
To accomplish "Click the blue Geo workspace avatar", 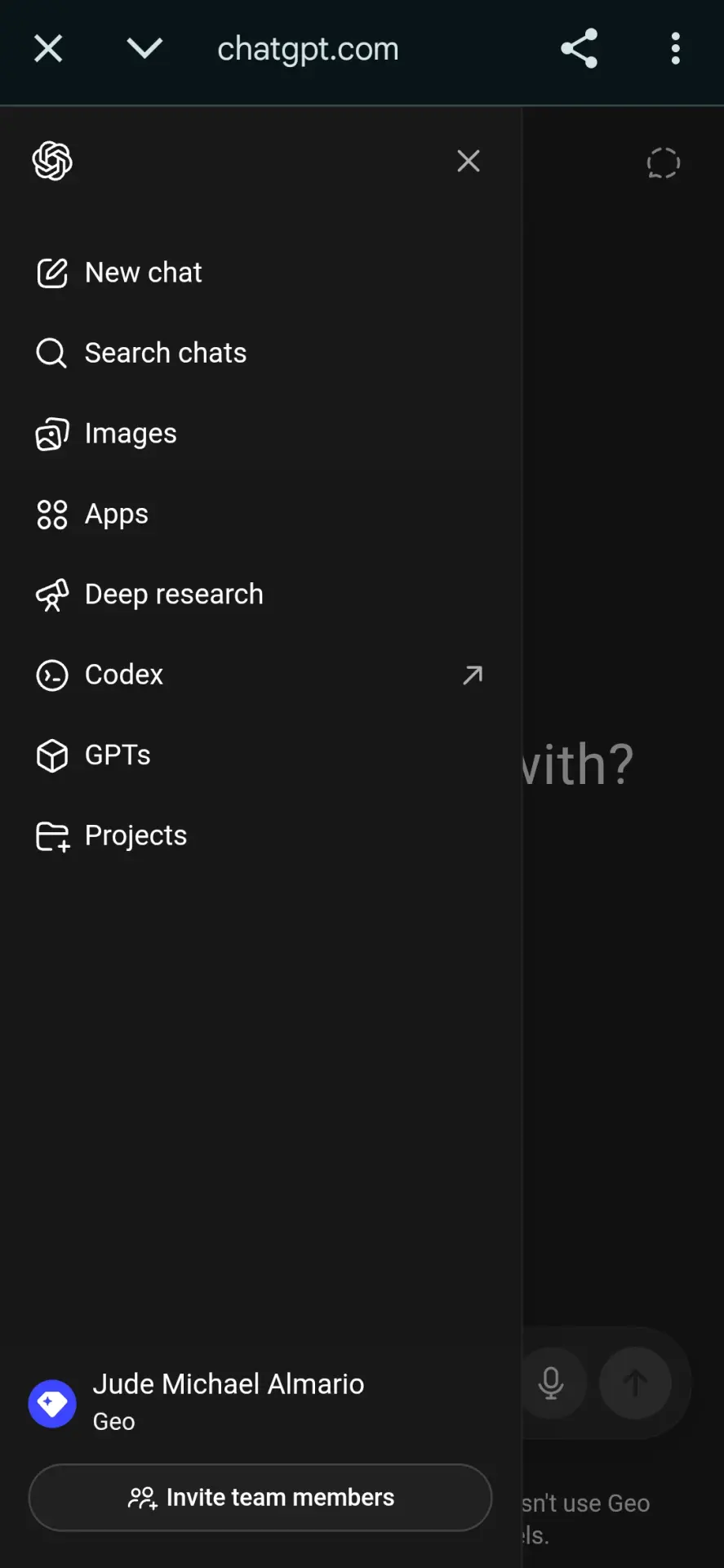I will [x=52, y=1404].
